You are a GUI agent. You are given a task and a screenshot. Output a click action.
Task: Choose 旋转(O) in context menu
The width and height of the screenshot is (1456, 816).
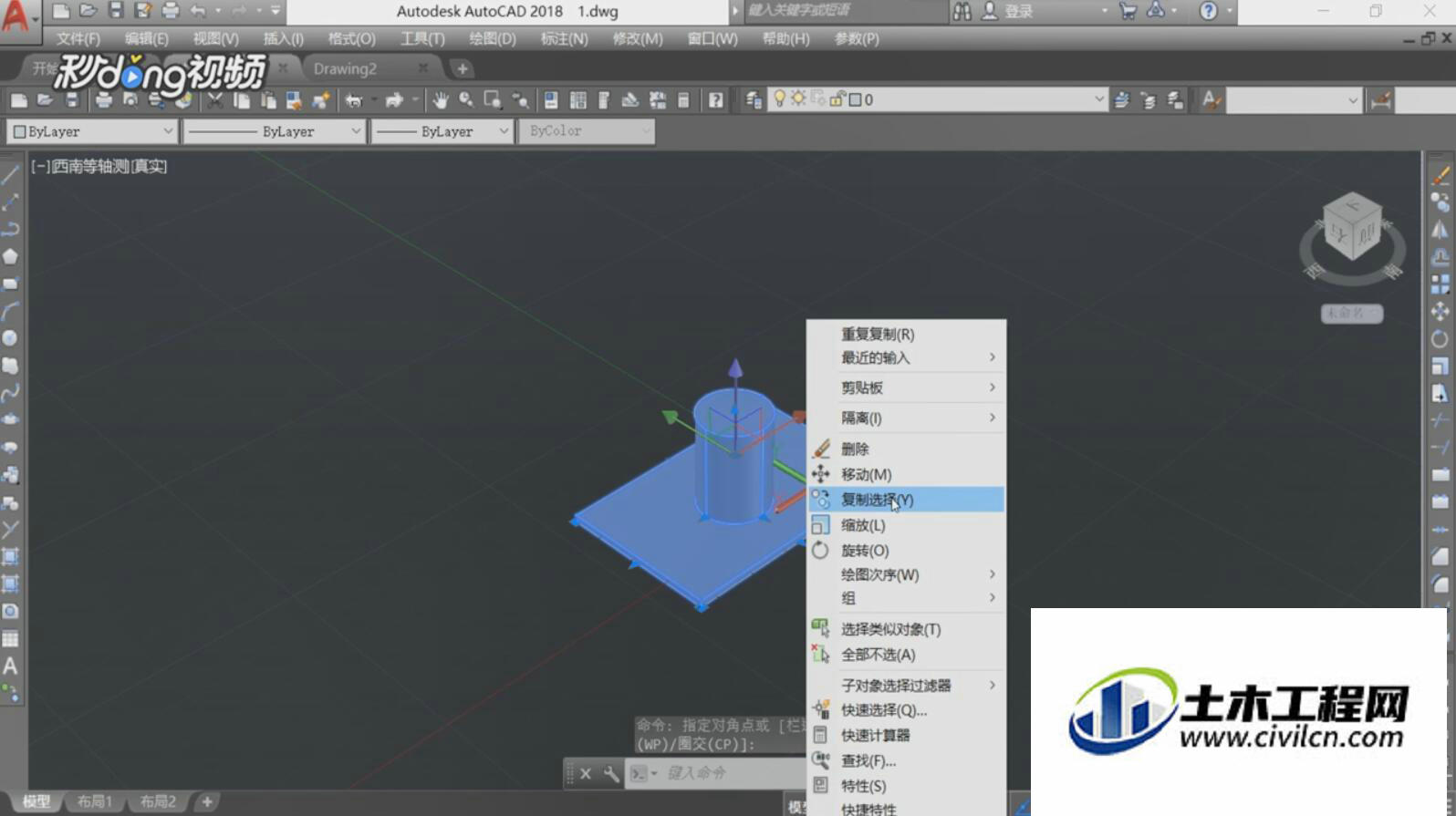907,550
